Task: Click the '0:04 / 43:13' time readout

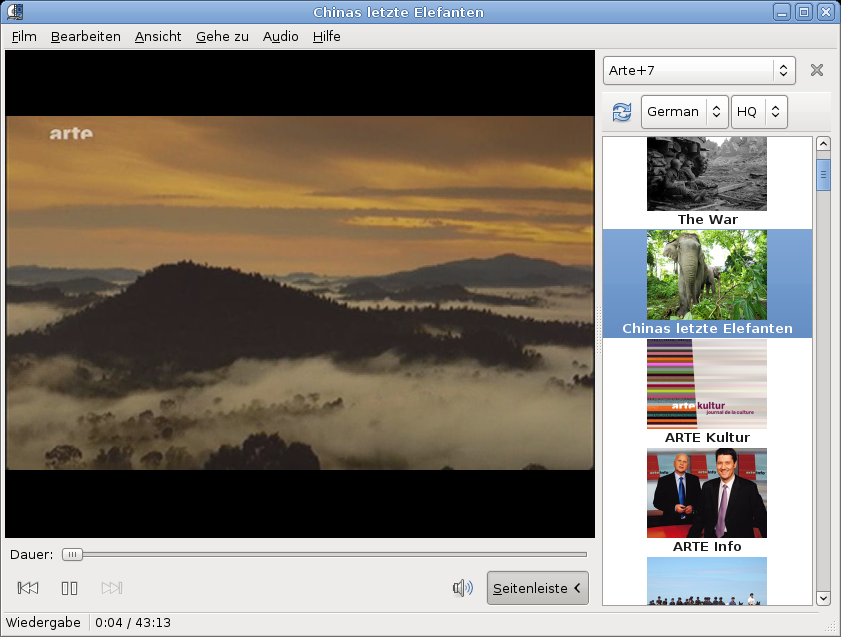Action: click(x=133, y=623)
